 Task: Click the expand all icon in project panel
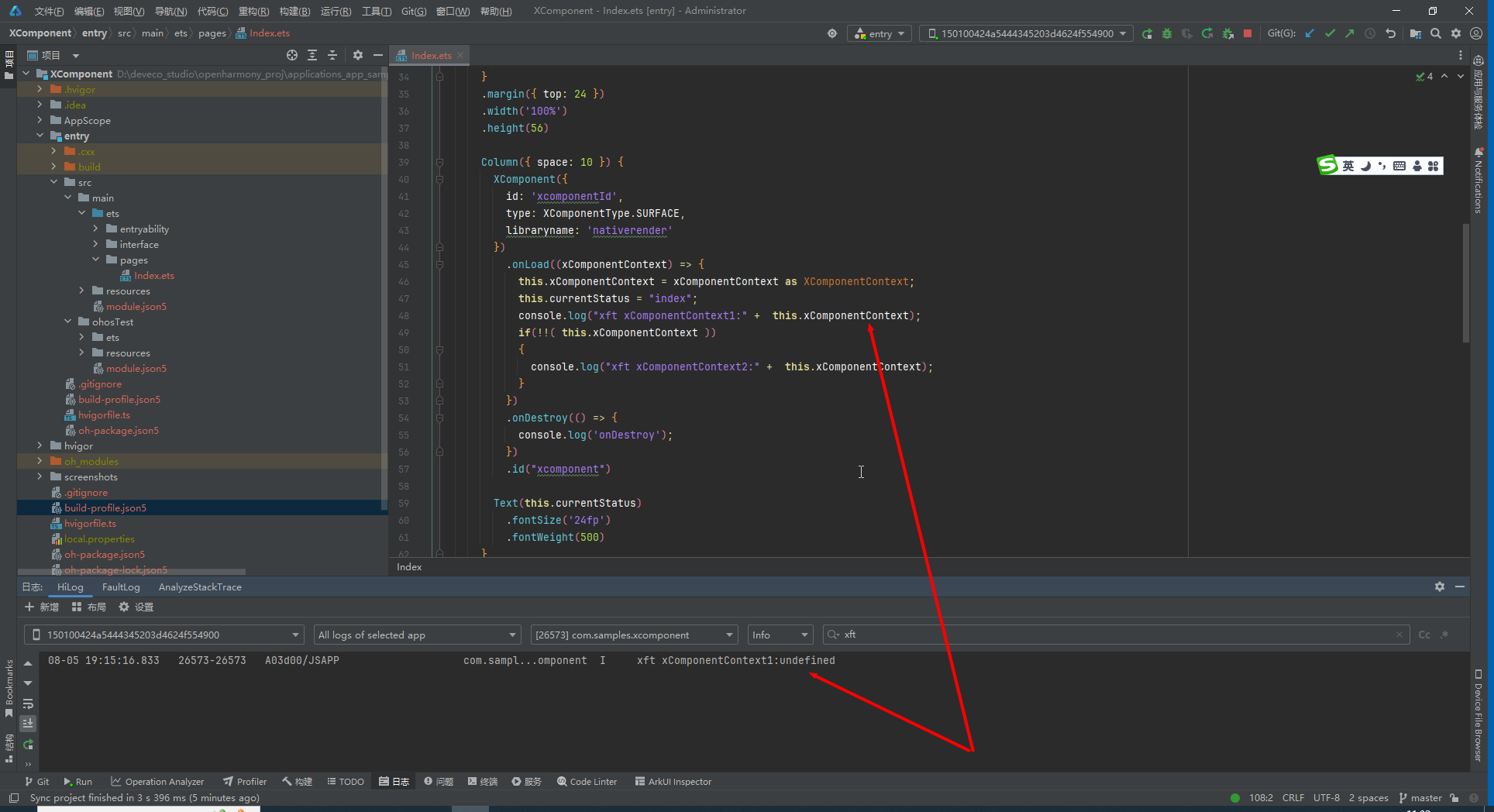click(312, 55)
